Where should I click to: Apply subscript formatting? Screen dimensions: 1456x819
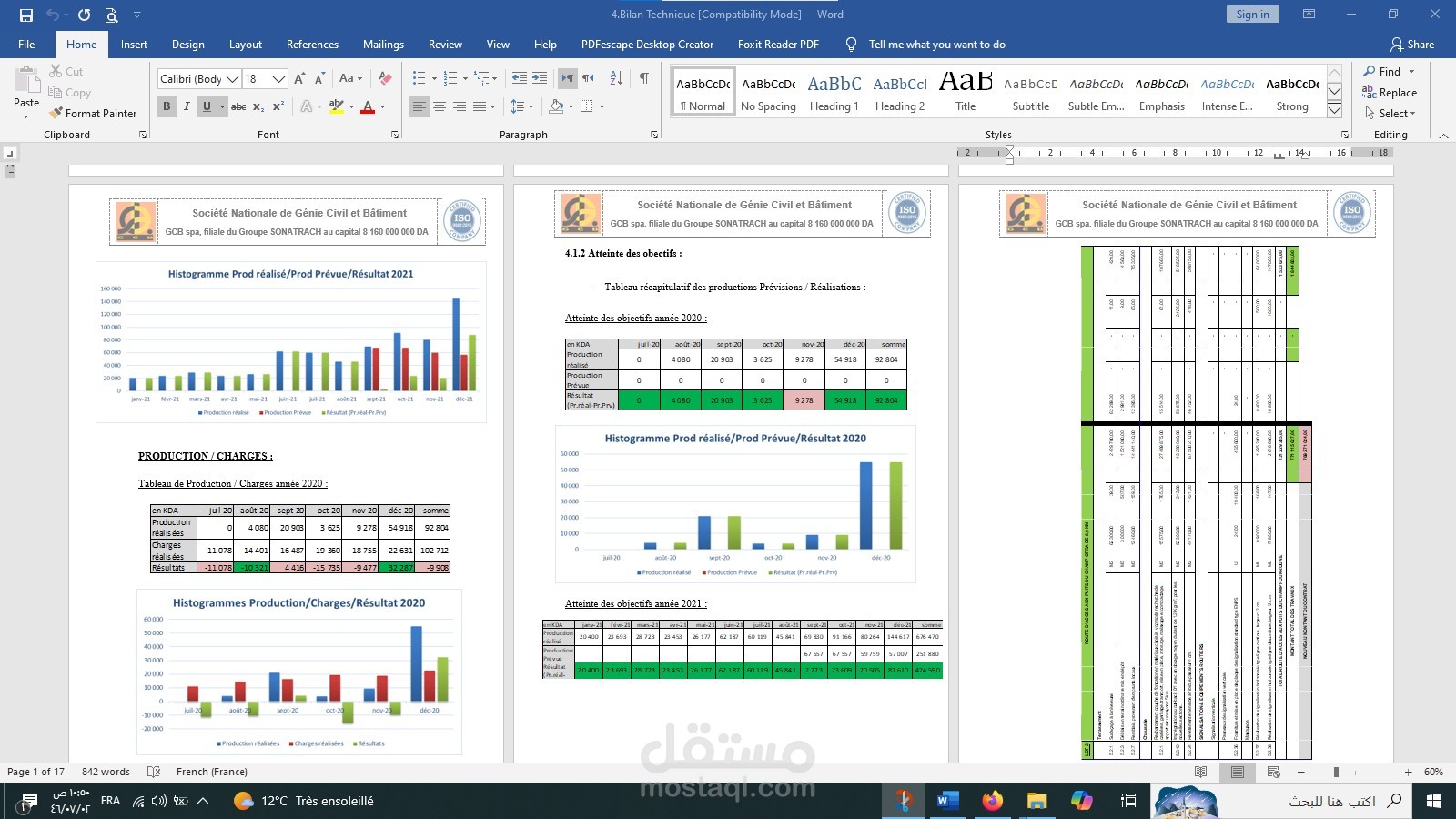(x=258, y=106)
